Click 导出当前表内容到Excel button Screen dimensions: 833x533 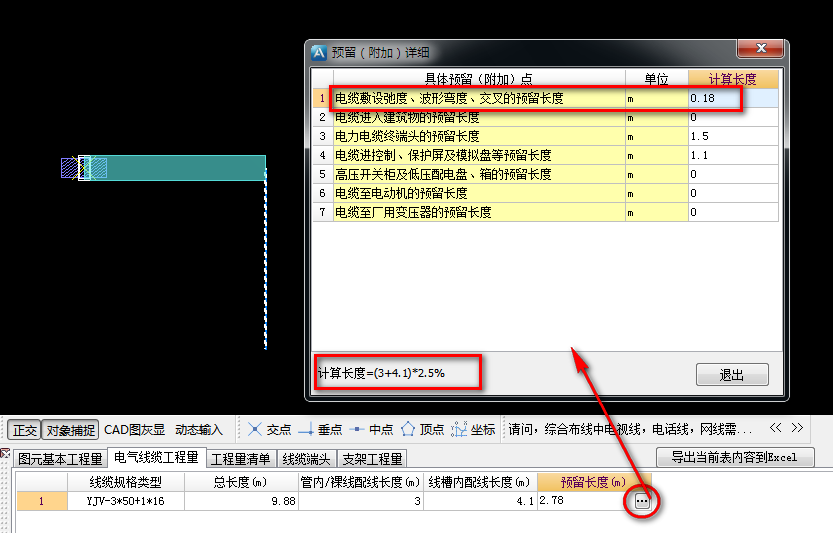(735, 457)
